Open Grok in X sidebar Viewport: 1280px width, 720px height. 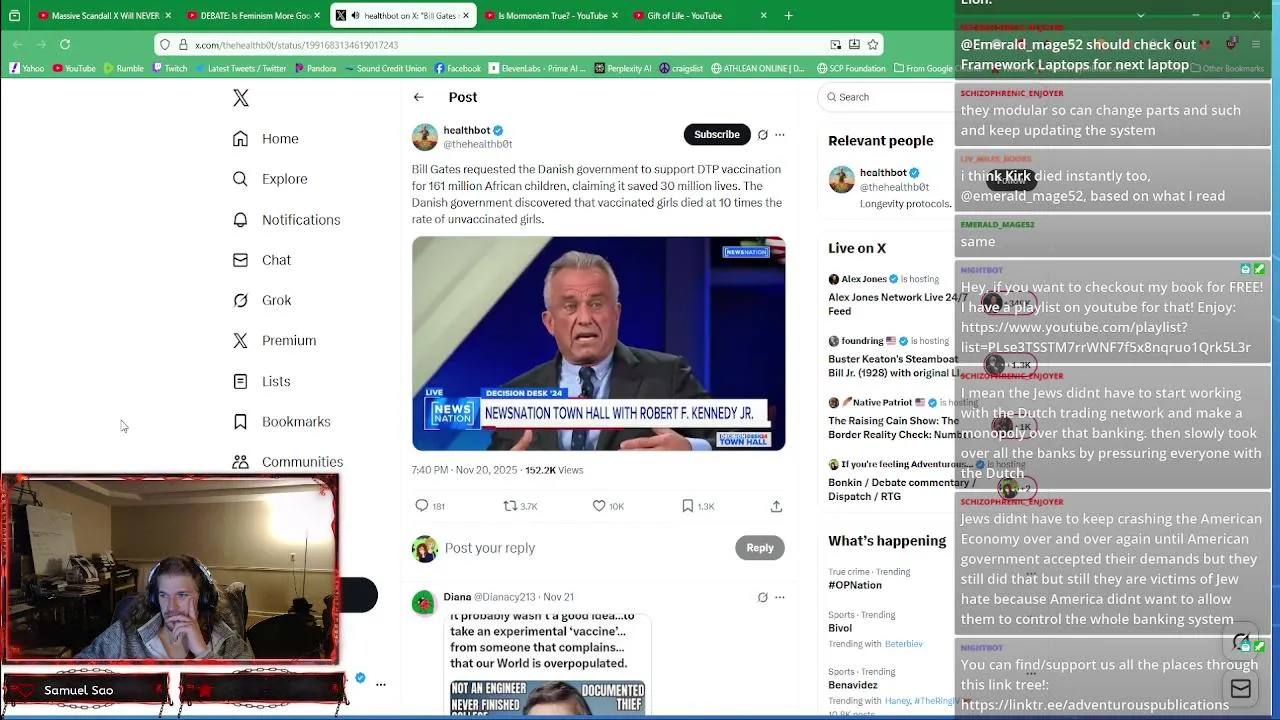tap(261, 300)
